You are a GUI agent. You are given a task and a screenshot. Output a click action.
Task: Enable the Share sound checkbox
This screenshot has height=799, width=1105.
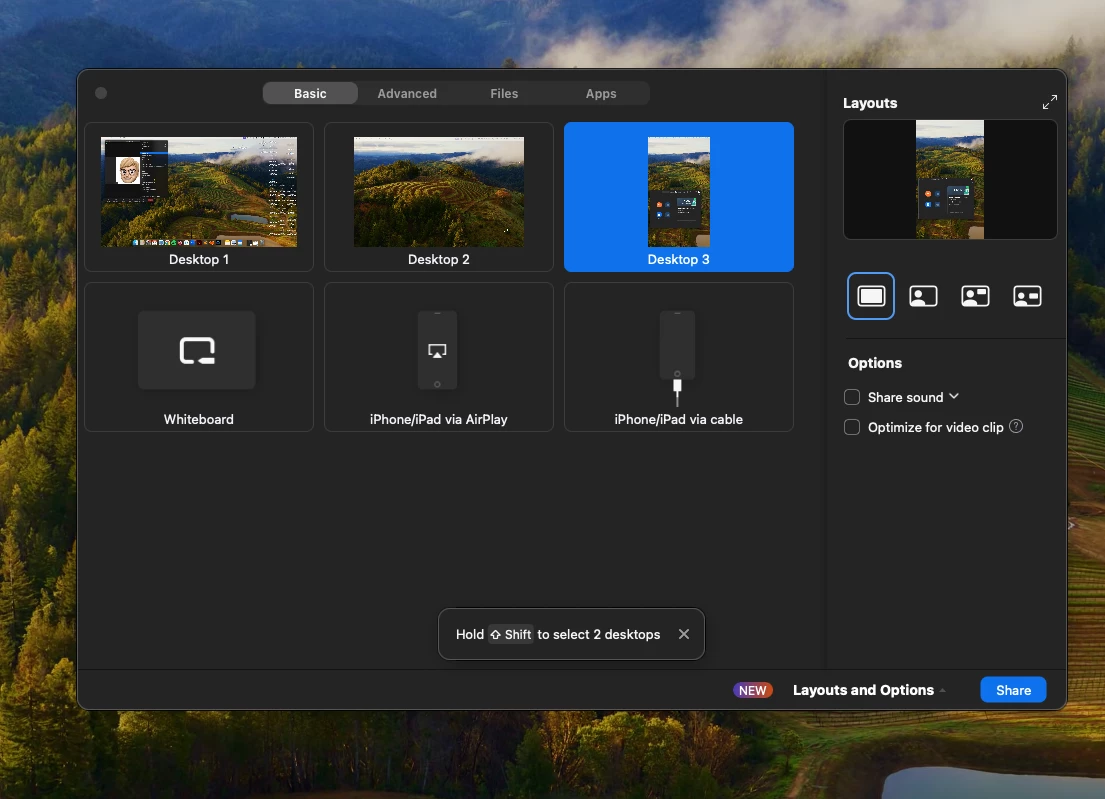851,397
